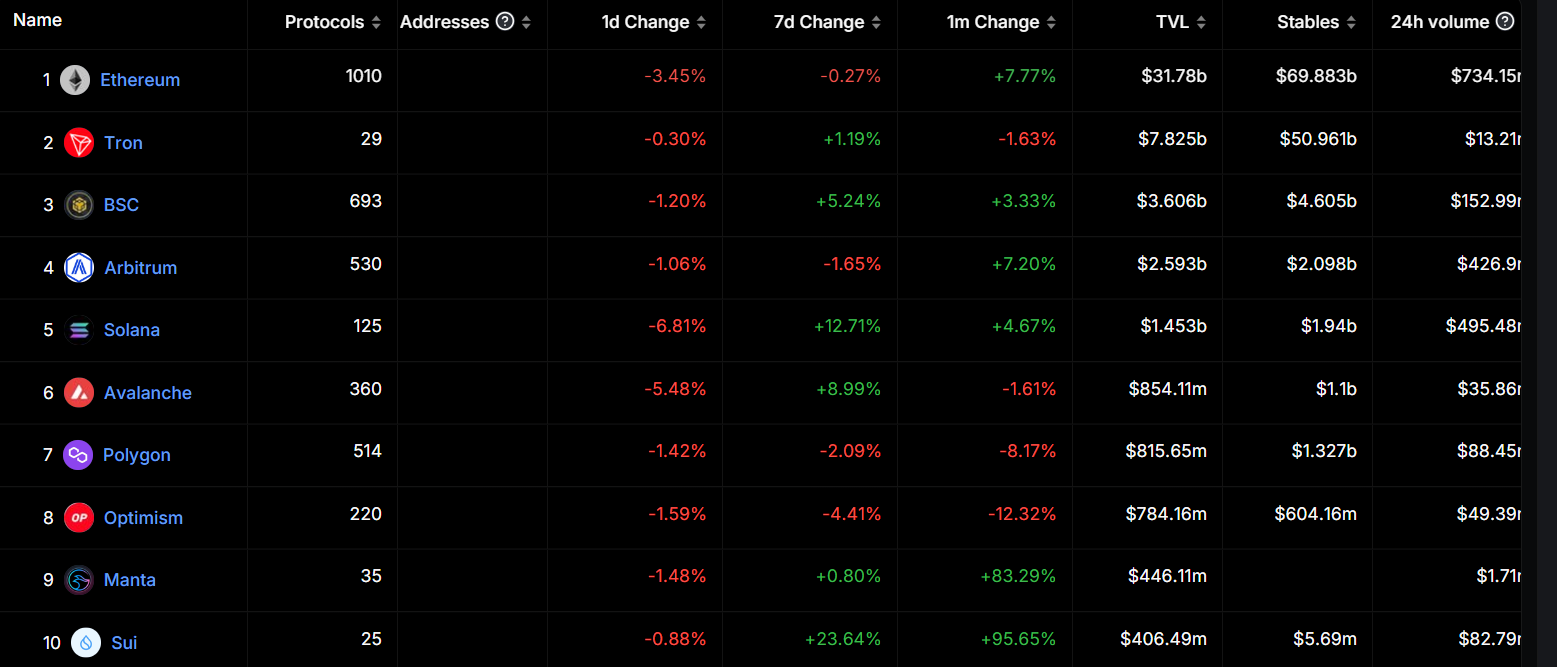
Task: Click the Tron chain logo icon
Action: (79, 143)
